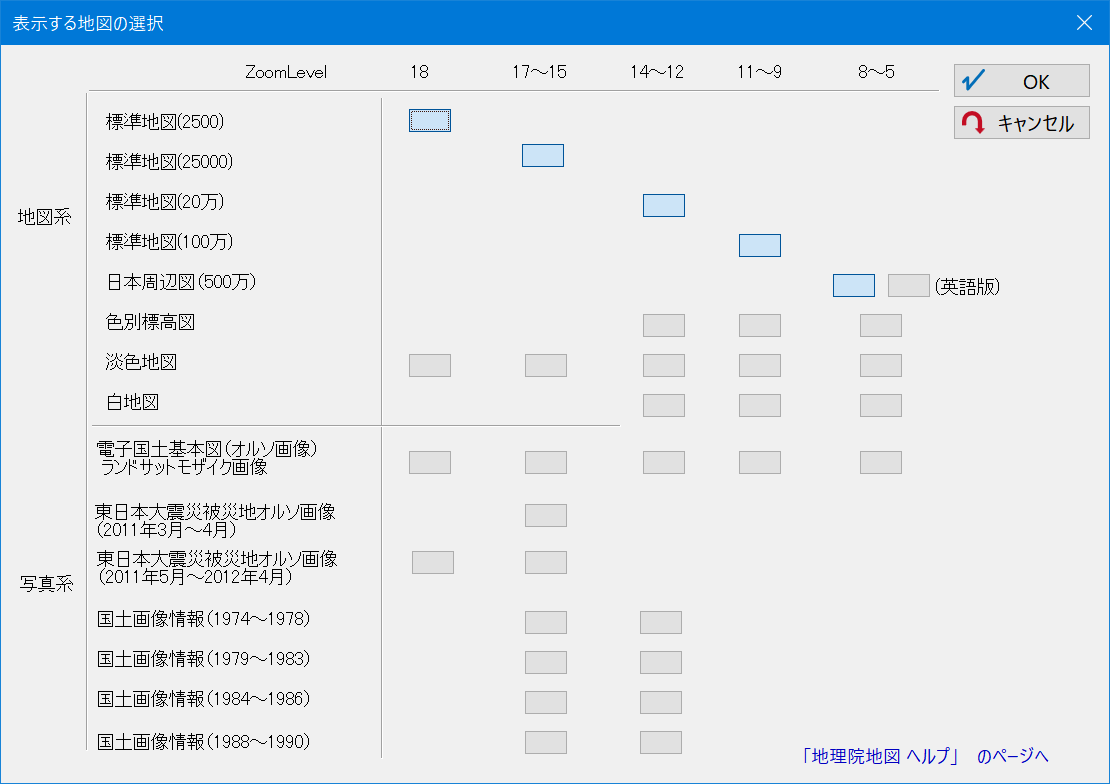Enable 国土画像情報(1984～1986) at zoom 14～12

coord(661,702)
